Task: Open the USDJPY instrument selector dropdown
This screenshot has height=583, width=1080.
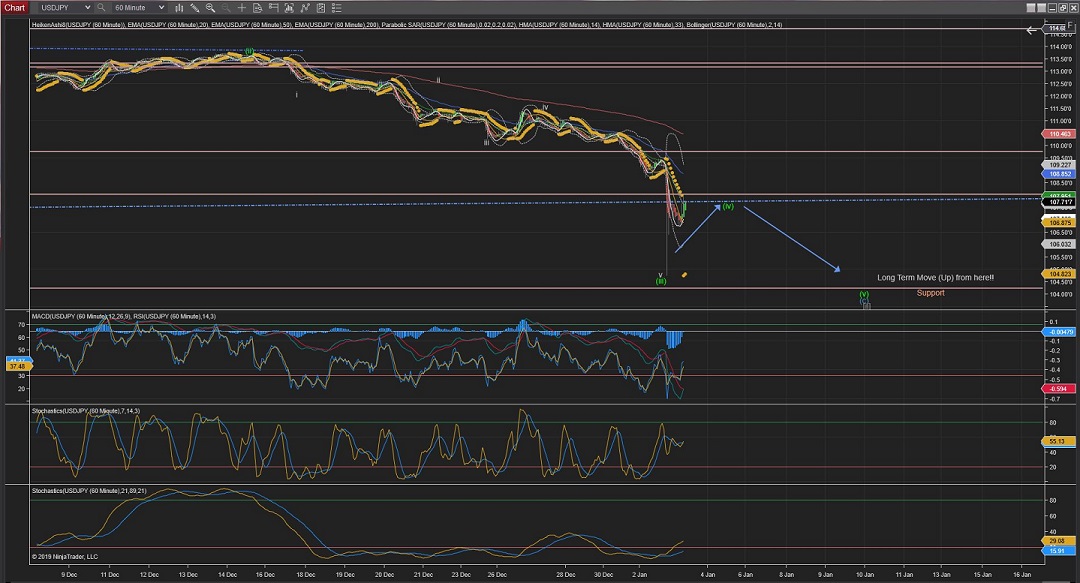Action: (65, 8)
